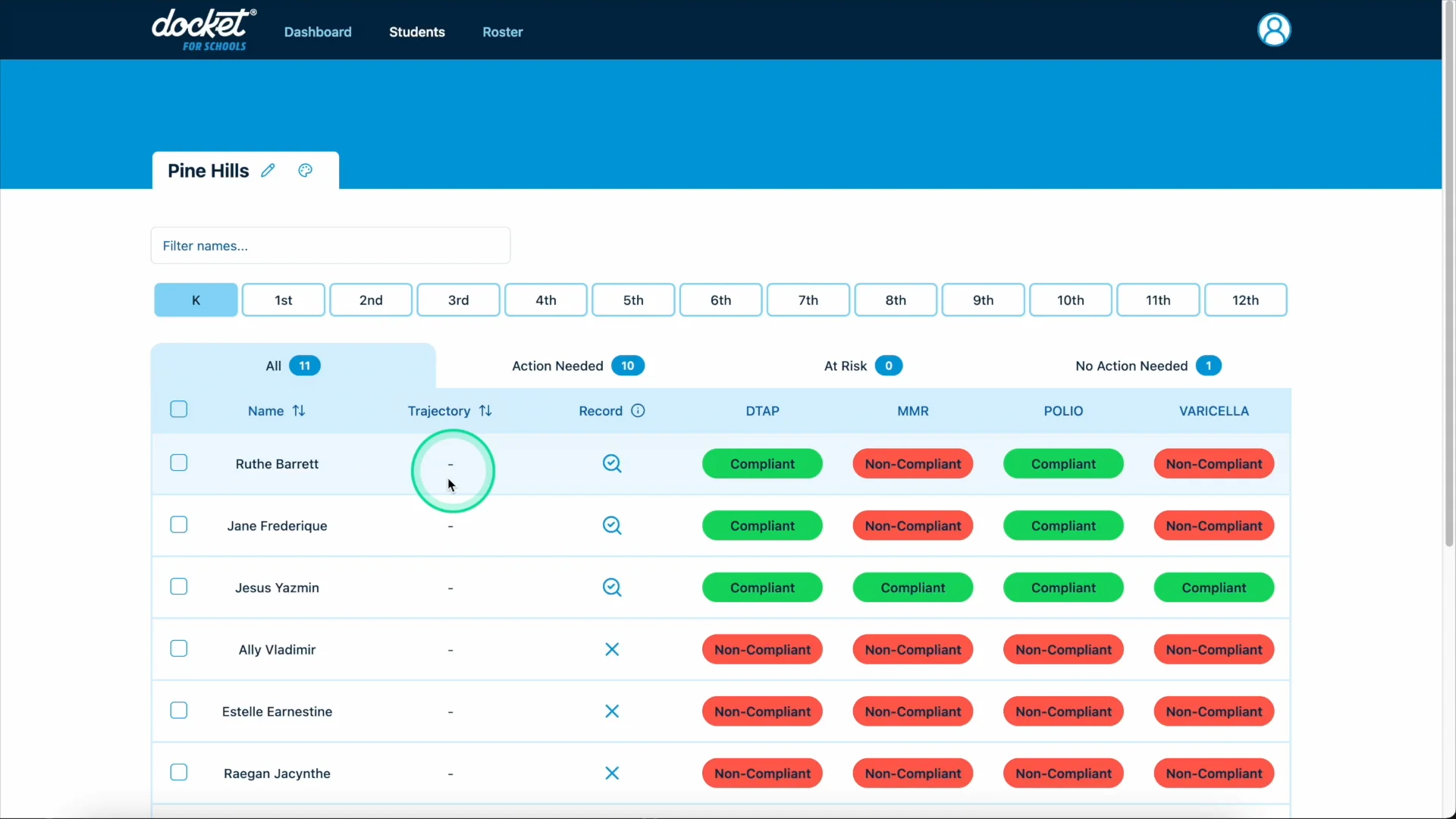Click the X record icon for Raegan Jacynthe

point(612,773)
